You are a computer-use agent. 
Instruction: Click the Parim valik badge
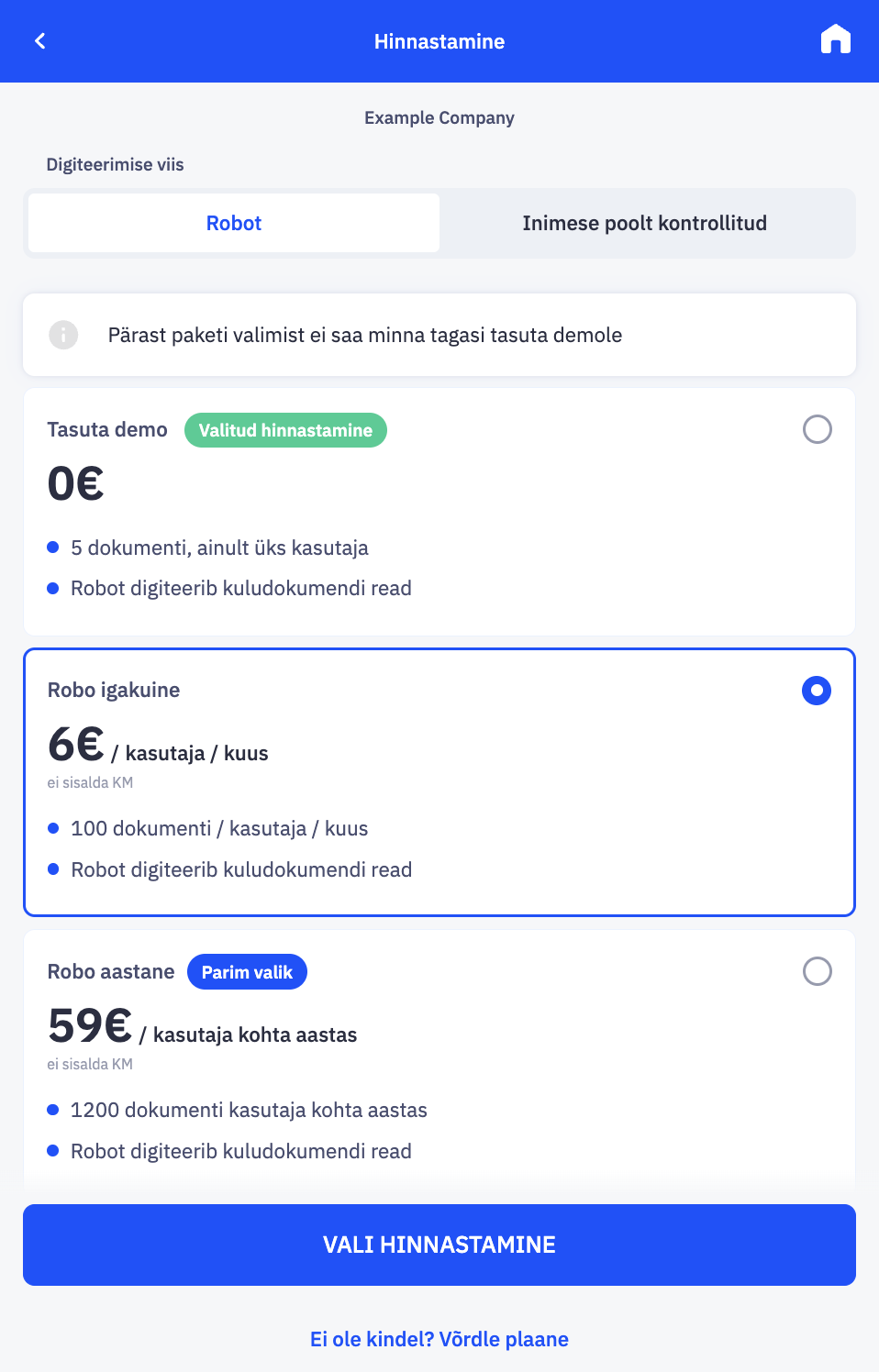point(247,972)
